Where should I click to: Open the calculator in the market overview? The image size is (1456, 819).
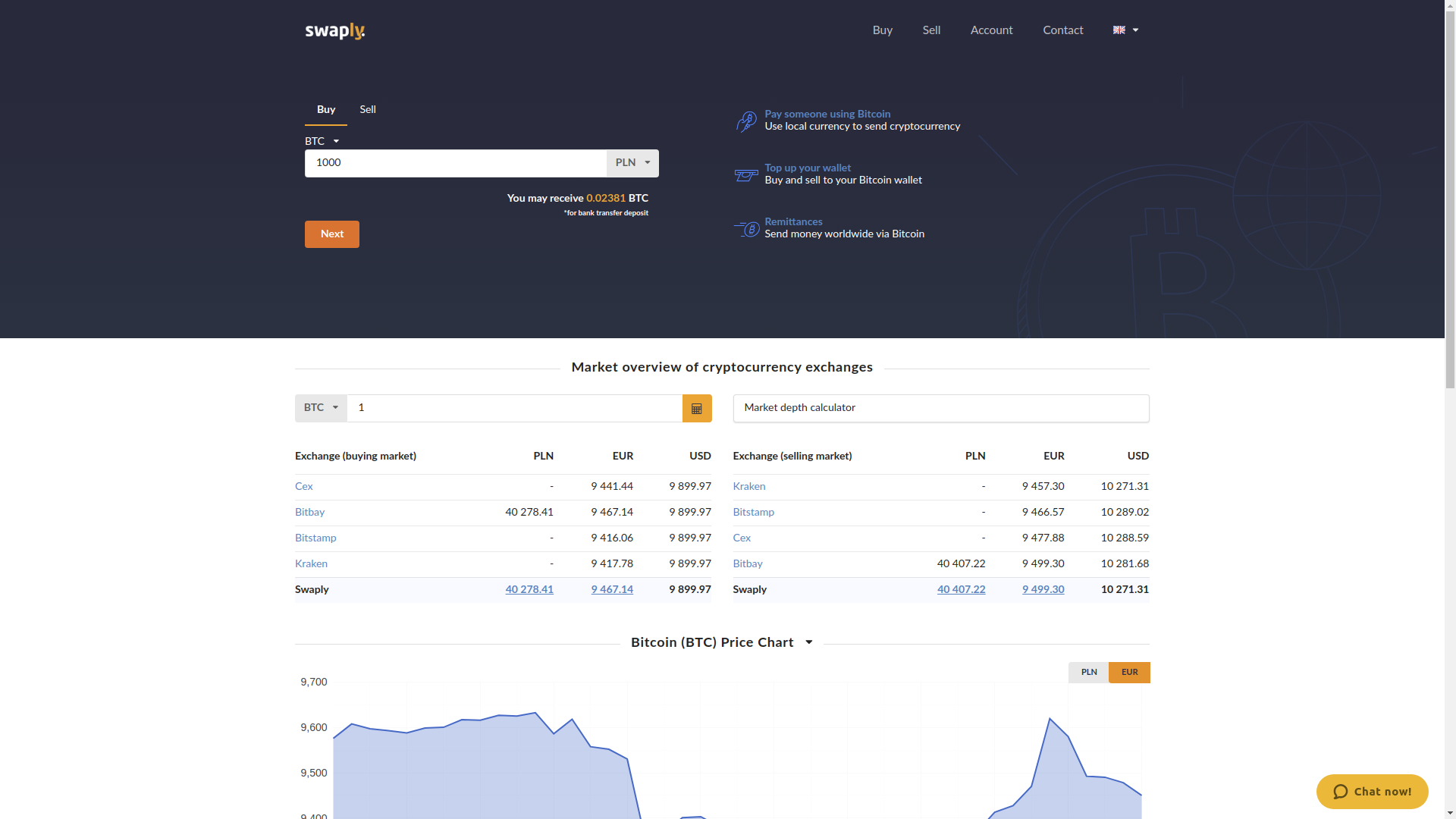coord(696,408)
